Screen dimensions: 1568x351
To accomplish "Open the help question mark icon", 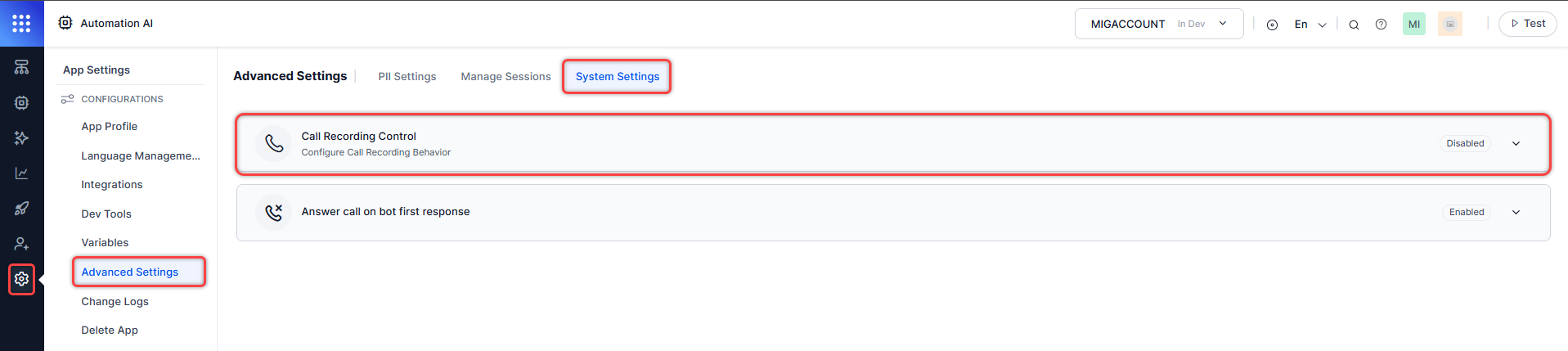I will pyautogui.click(x=1381, y=25).
